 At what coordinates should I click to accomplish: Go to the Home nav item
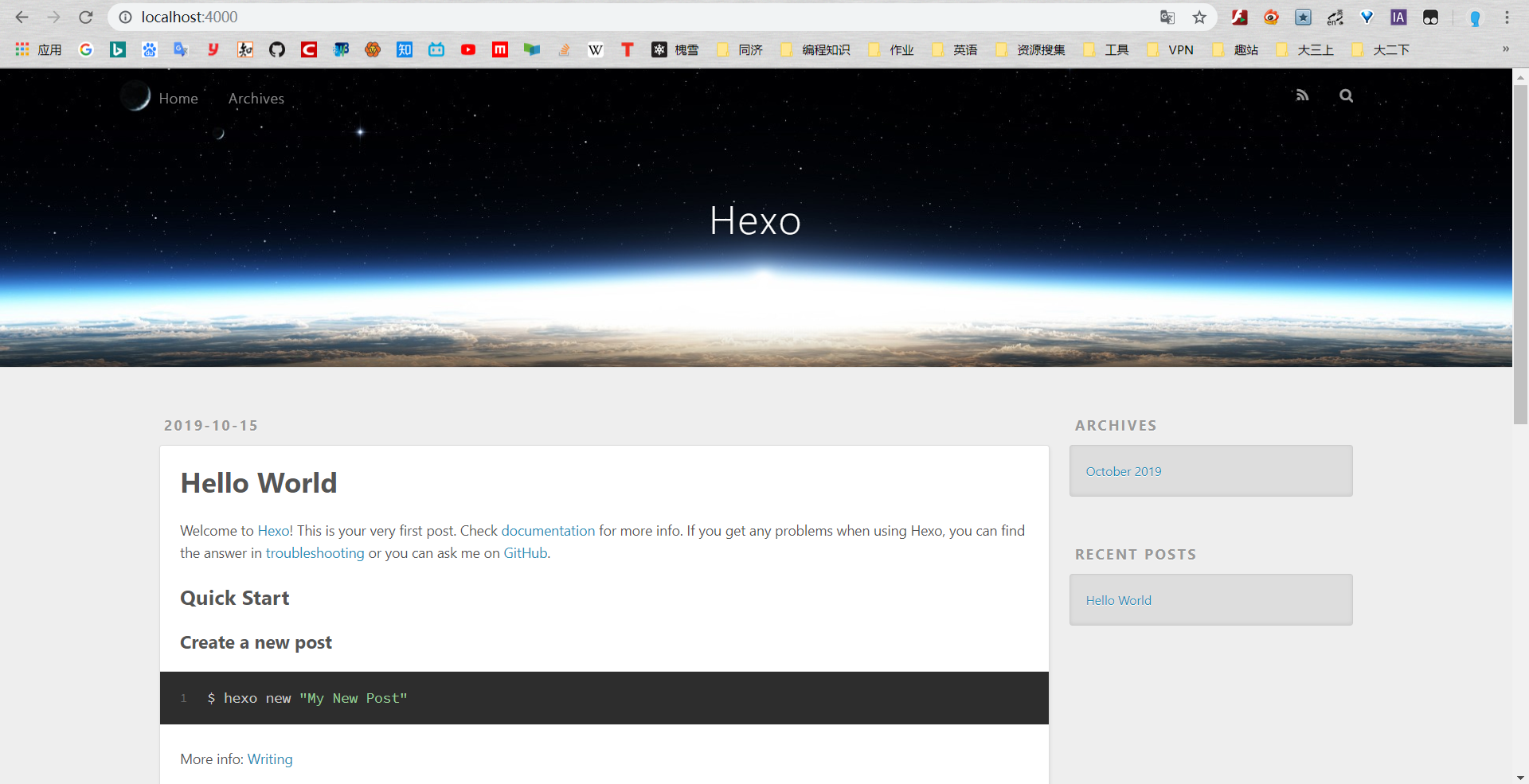tap(178, 99)
